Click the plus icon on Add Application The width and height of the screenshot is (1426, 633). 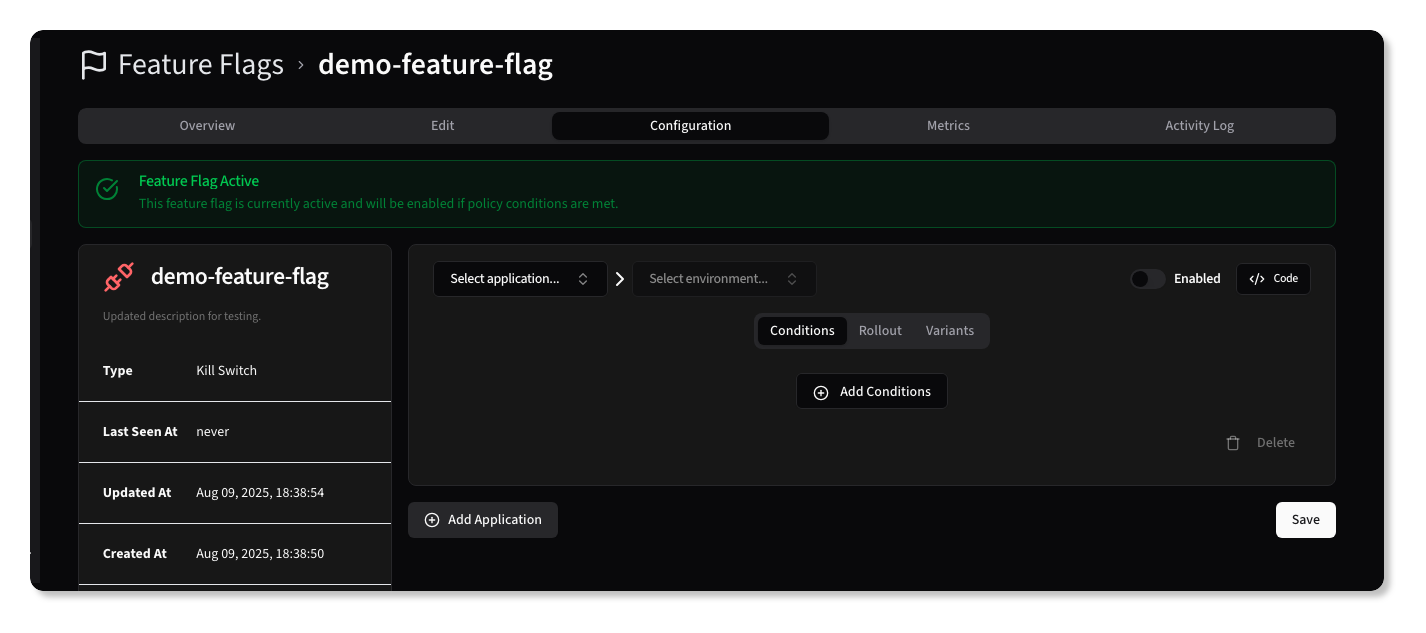pos(432,519)
